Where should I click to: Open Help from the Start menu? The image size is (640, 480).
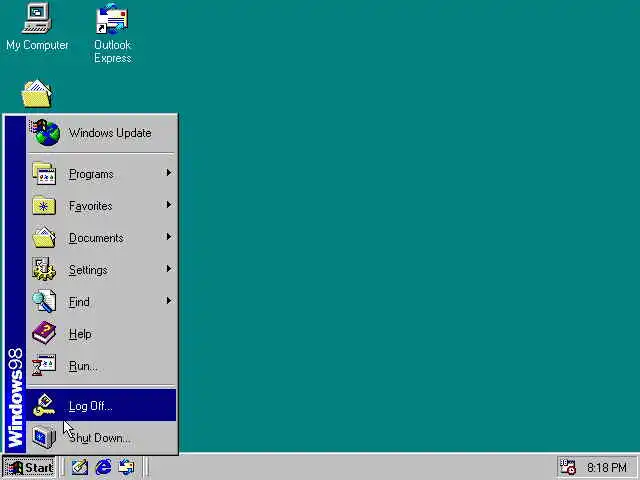click(x=102, y=333)
